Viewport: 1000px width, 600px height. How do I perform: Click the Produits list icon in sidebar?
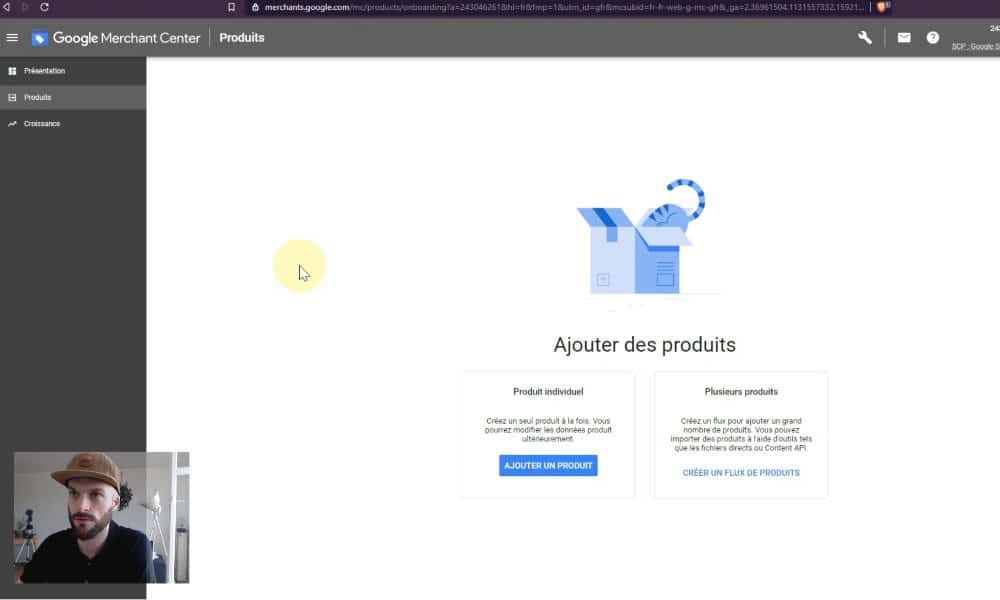coord(12,98)
